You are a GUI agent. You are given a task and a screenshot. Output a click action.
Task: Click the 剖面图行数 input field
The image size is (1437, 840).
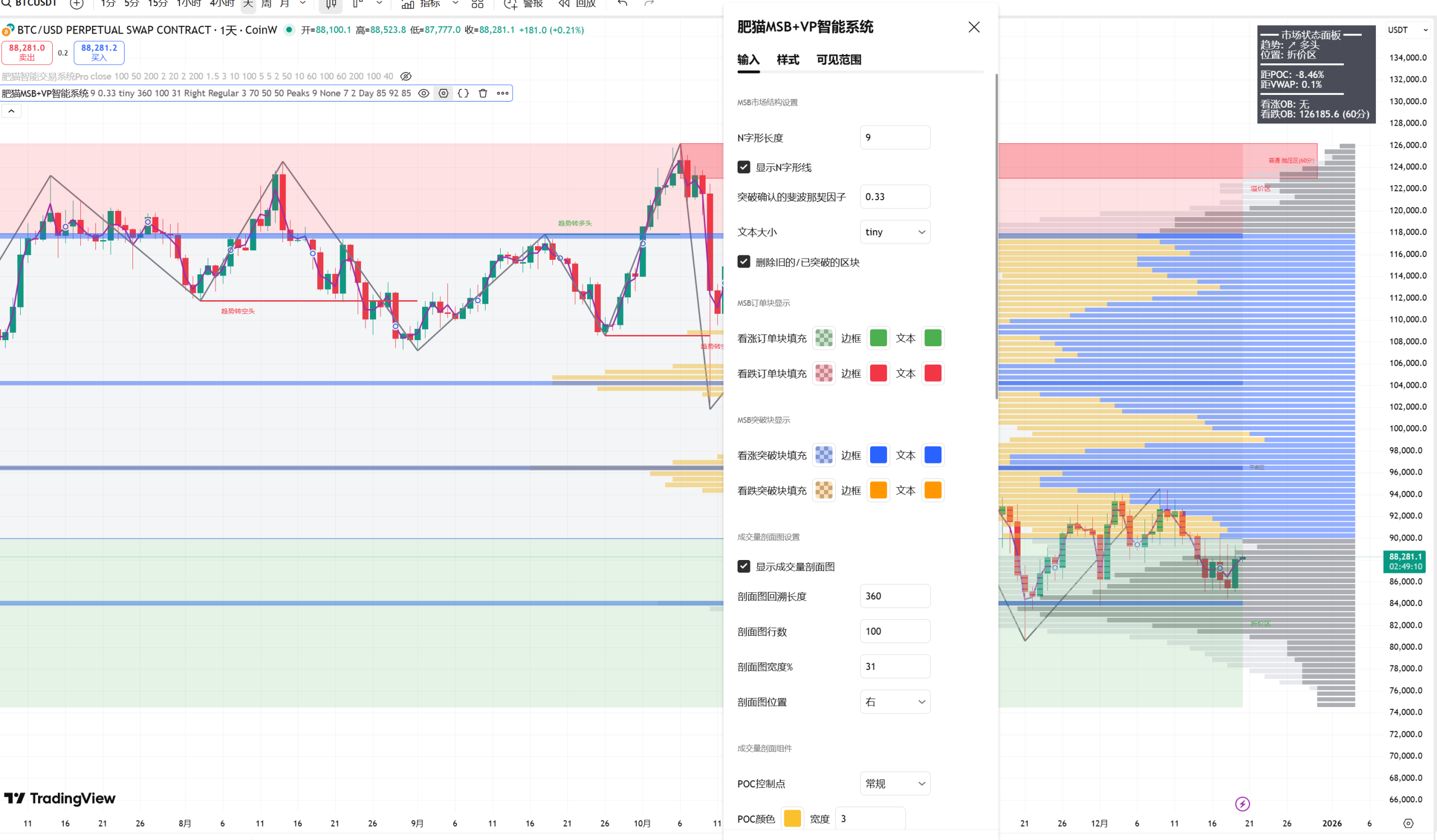pyautogui.click(x=895, y=631)
